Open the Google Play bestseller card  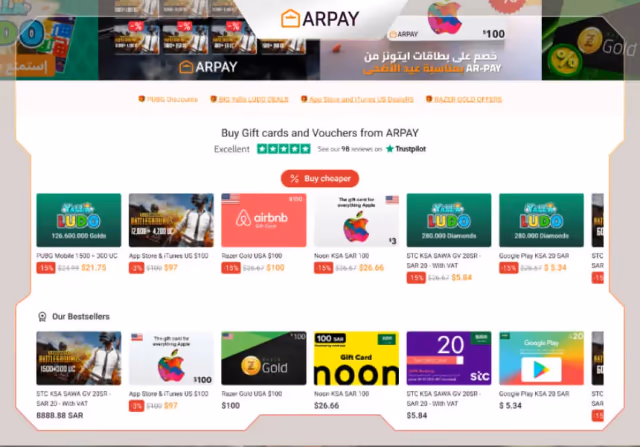(541, 358)
